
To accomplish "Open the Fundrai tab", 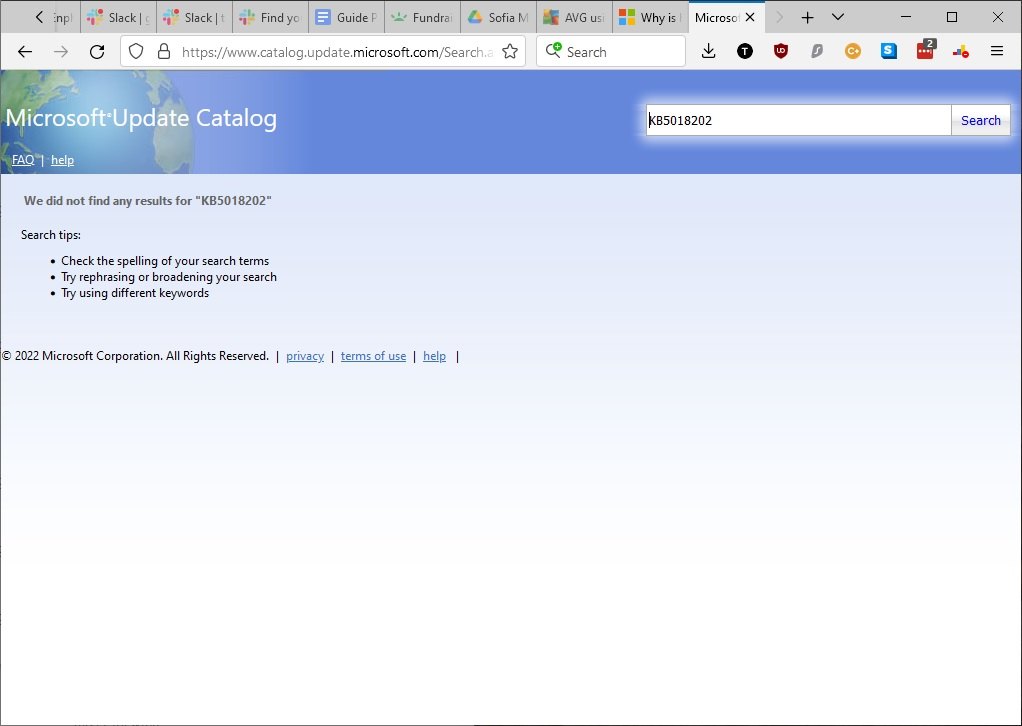I will click(x=422, y=18).
